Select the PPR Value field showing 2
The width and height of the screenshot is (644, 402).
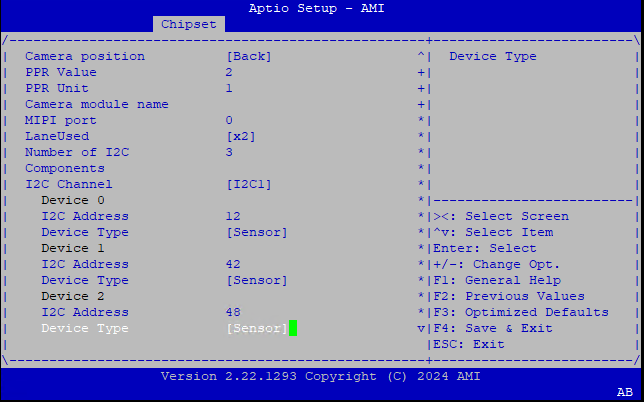229,72
